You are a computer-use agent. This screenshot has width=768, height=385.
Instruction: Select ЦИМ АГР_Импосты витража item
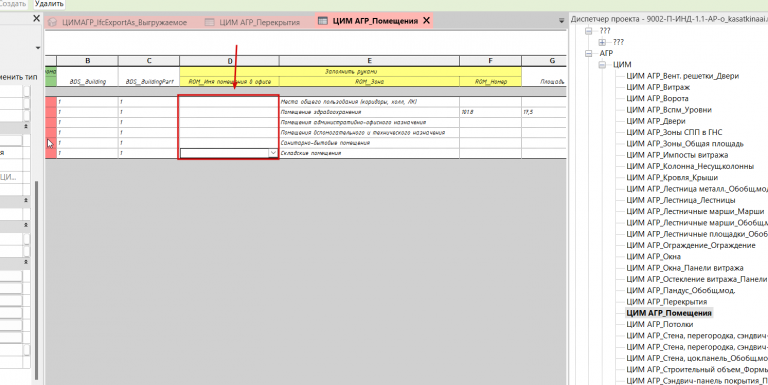click(x=677, y=155)
